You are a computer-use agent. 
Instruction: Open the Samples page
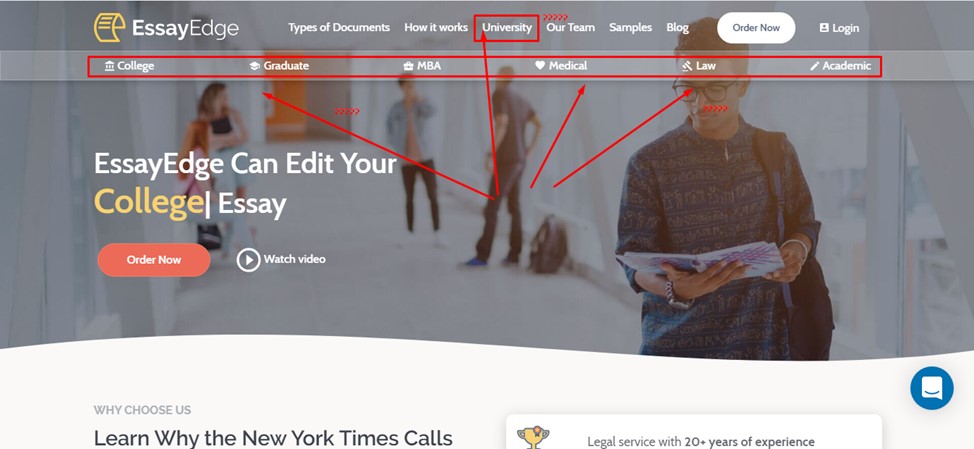click(630, 27)
